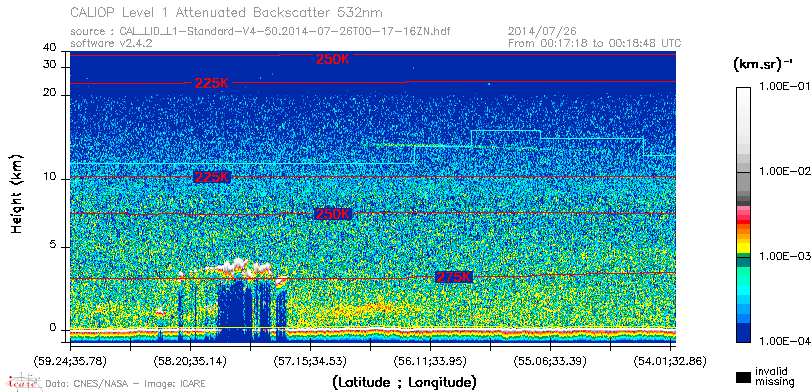
Task: Click the "software v2.4.2" text
Action: [x=111, y=43]
